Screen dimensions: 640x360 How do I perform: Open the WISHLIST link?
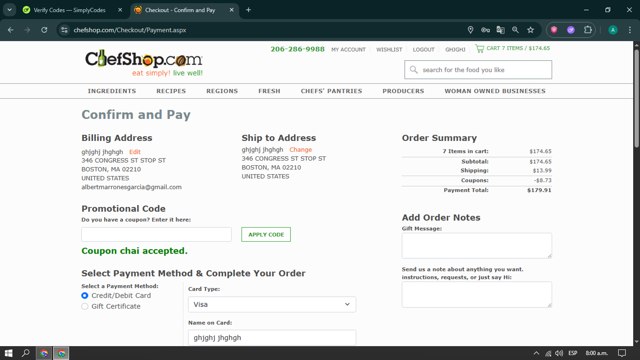(389, 49)
